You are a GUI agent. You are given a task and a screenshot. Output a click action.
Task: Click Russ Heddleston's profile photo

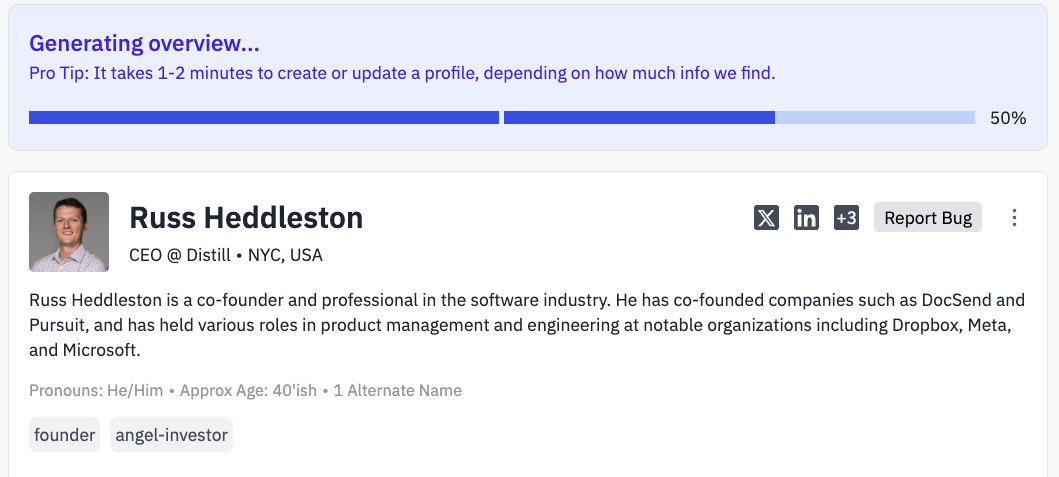(69, 232)
